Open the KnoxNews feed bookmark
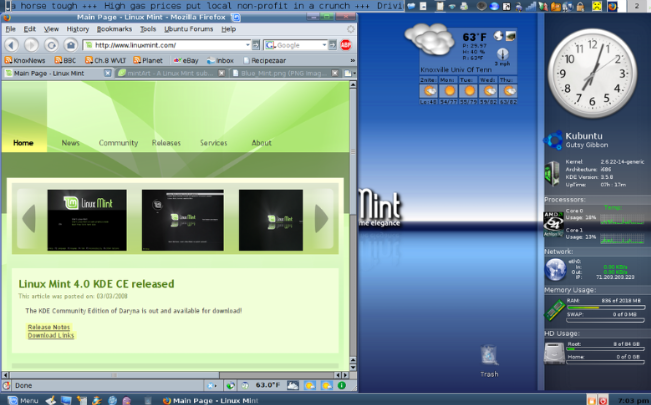 (25, 60)
